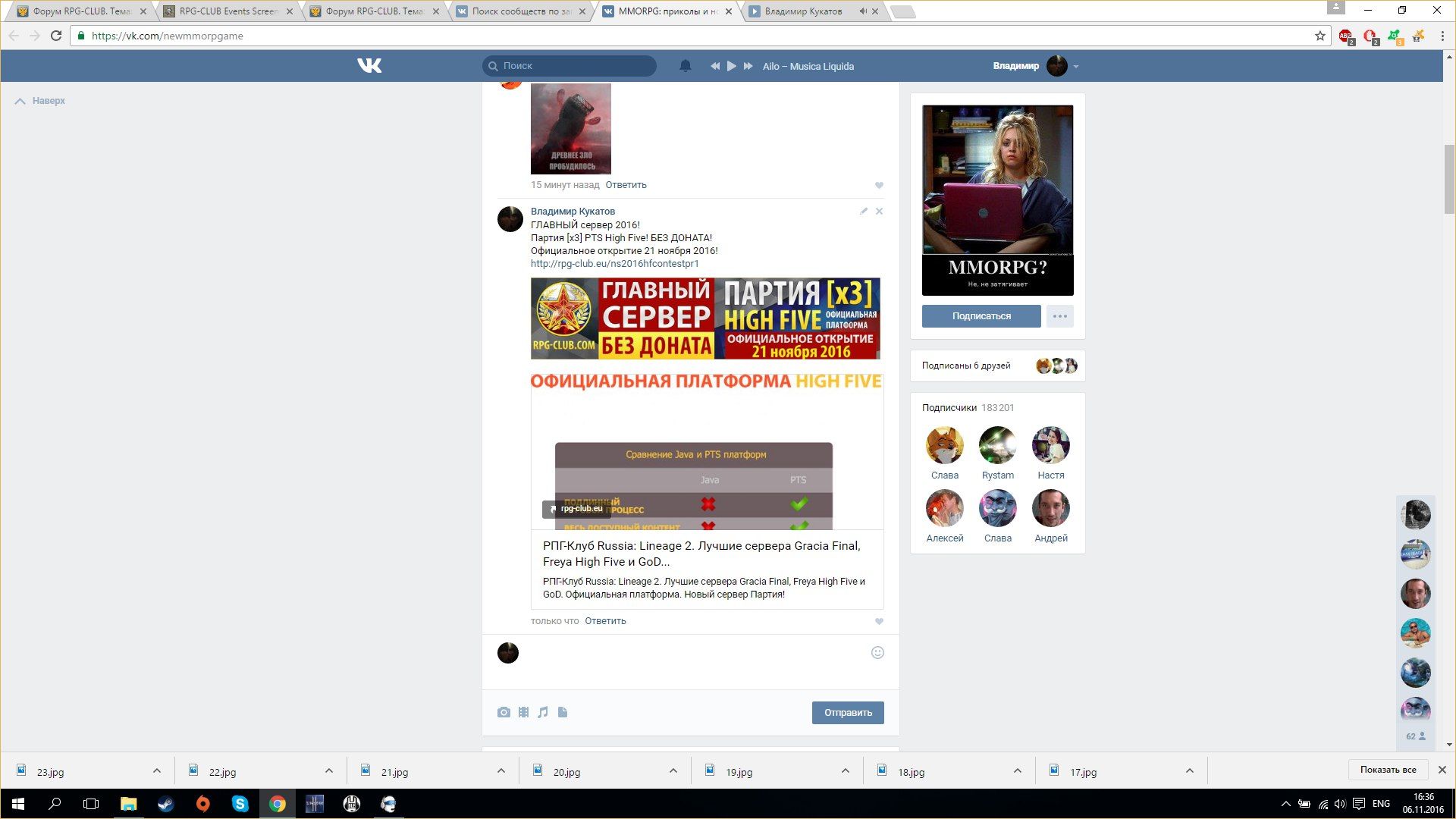Attach audio with the music note icon
This screenshot has height=819, width=1456.
tap(543, 712)
